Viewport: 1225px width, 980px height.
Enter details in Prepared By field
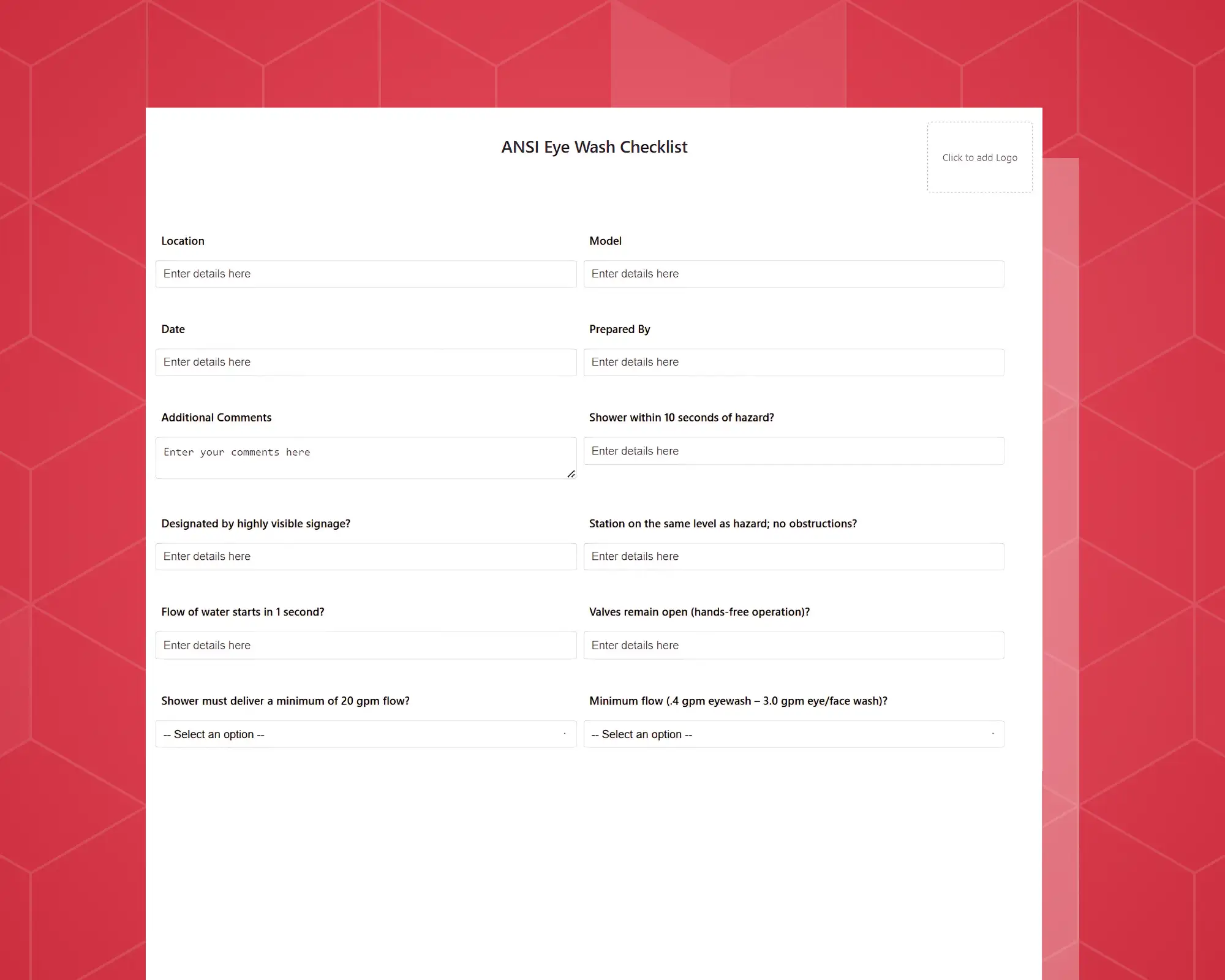pos(794,362)
